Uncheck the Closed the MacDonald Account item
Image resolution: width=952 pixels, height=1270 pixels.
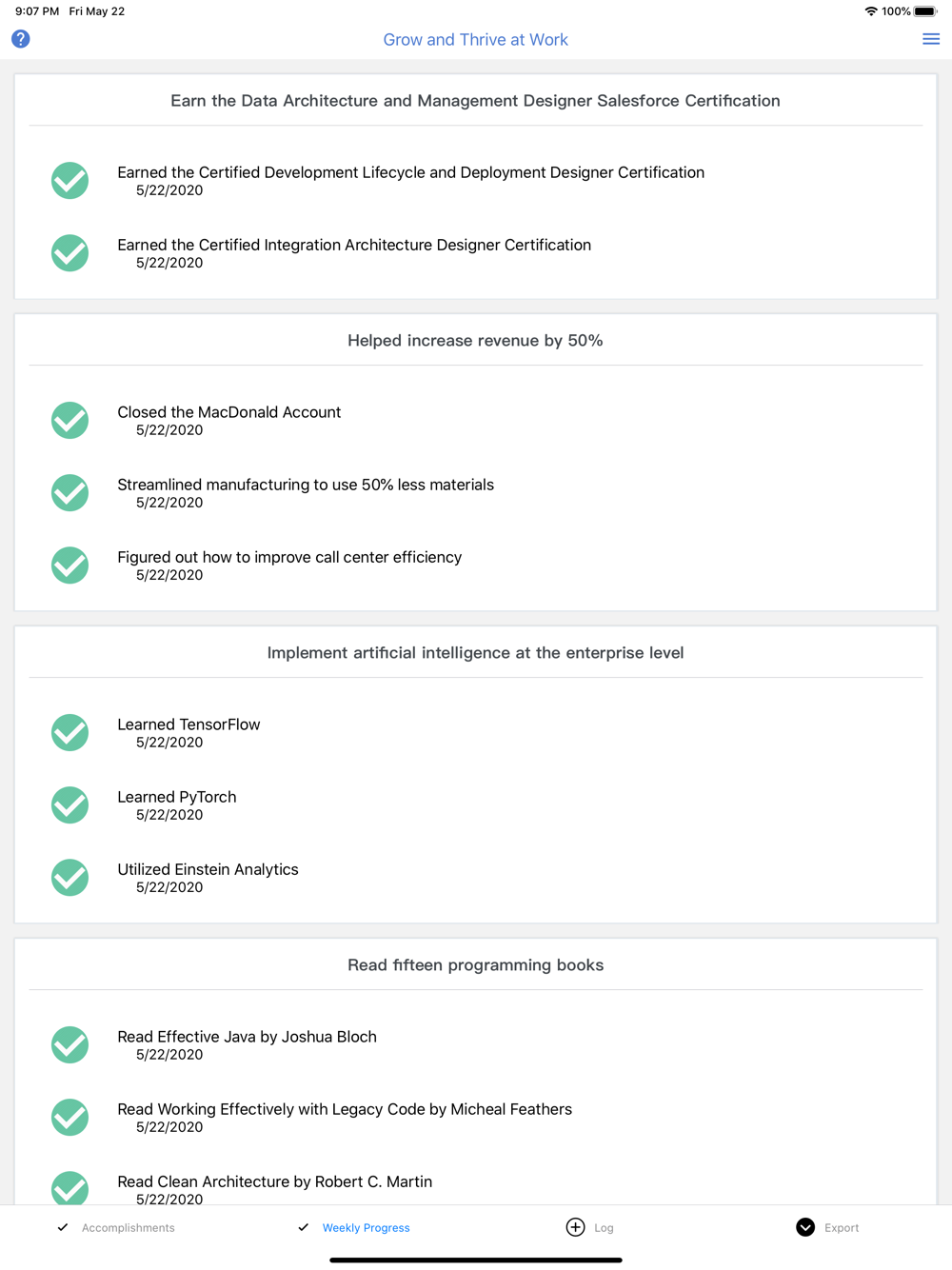click(69, 420)
